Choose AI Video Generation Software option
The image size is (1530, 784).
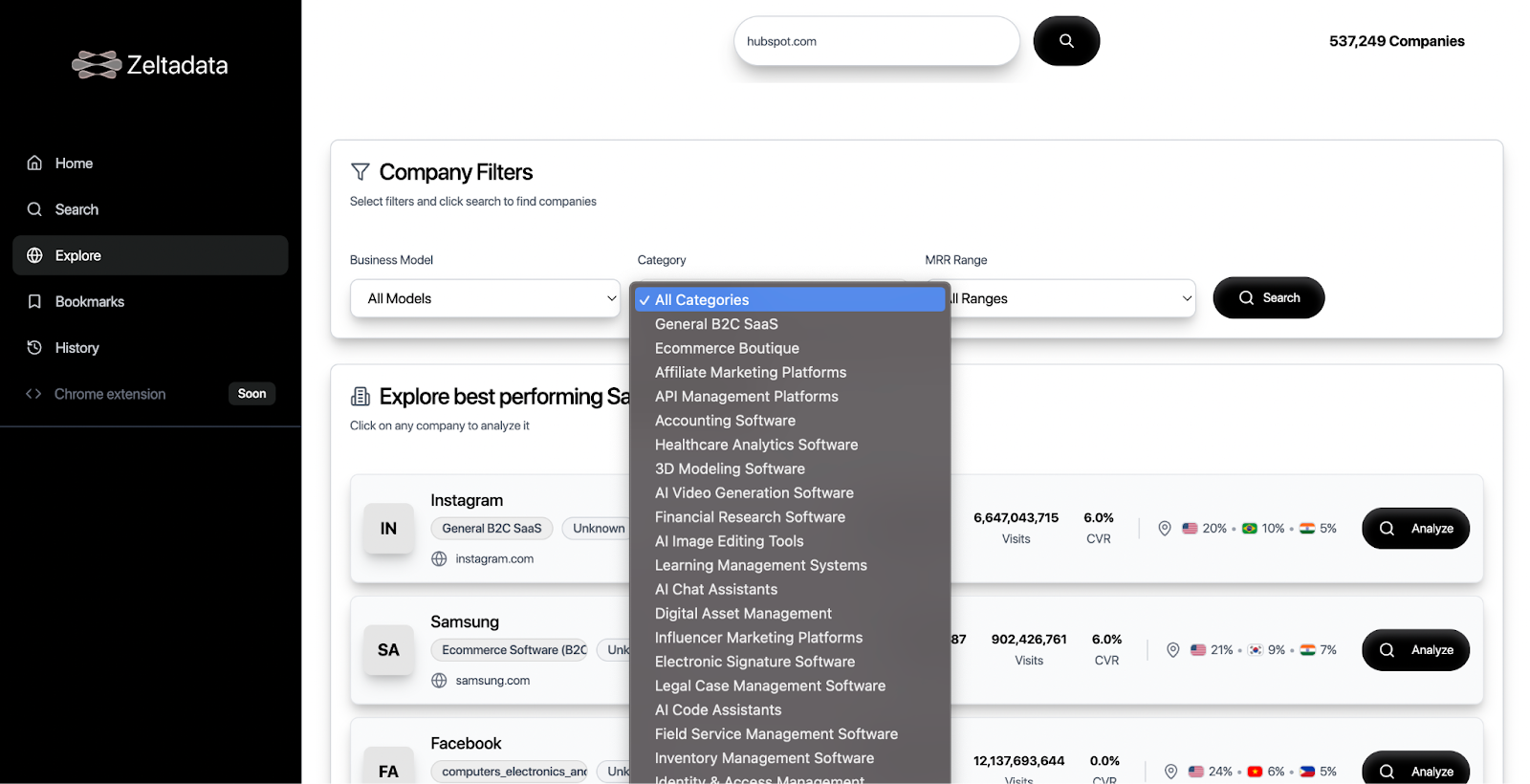790,492
